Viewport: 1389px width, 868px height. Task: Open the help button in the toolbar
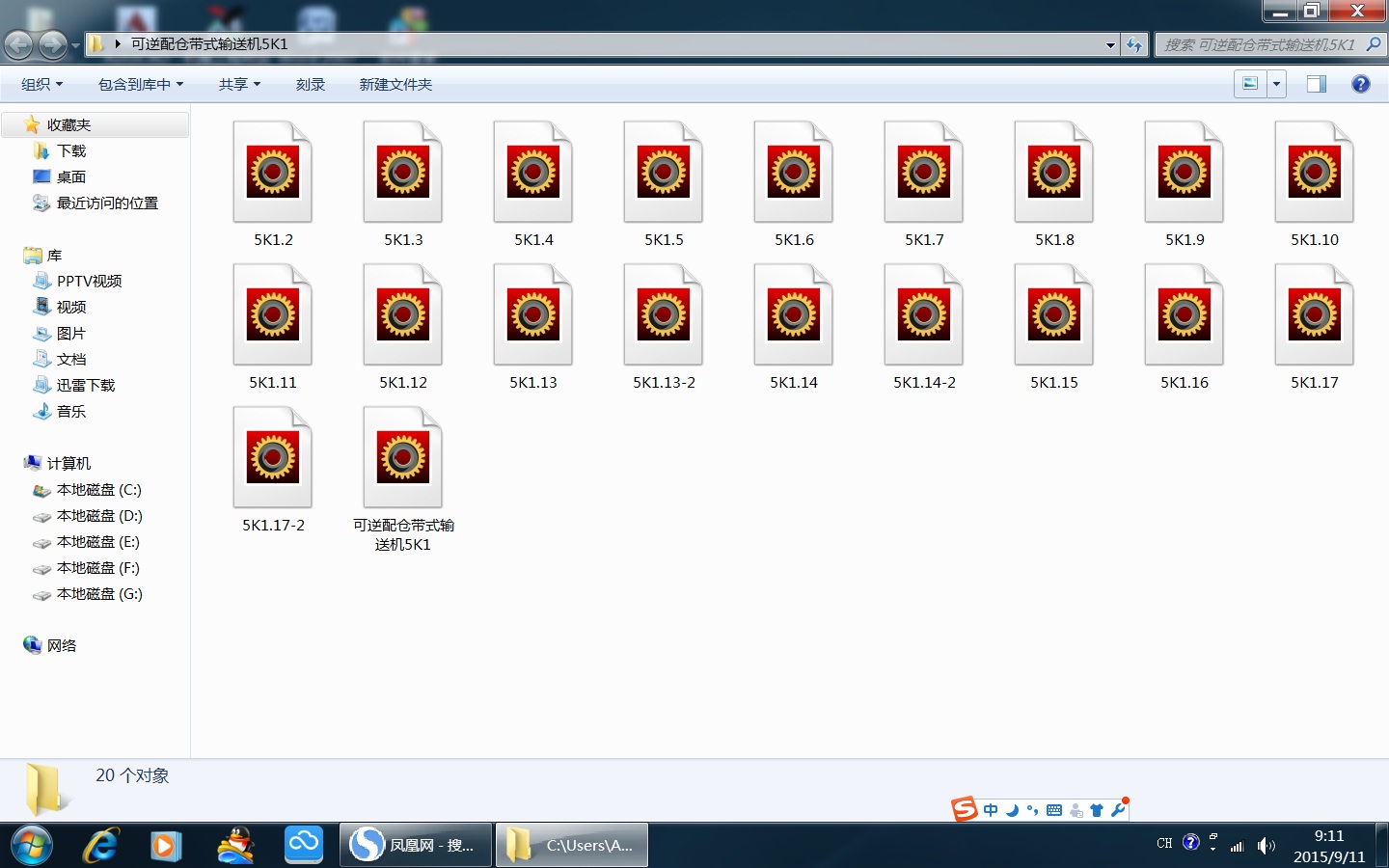[x=1360, y=84]
